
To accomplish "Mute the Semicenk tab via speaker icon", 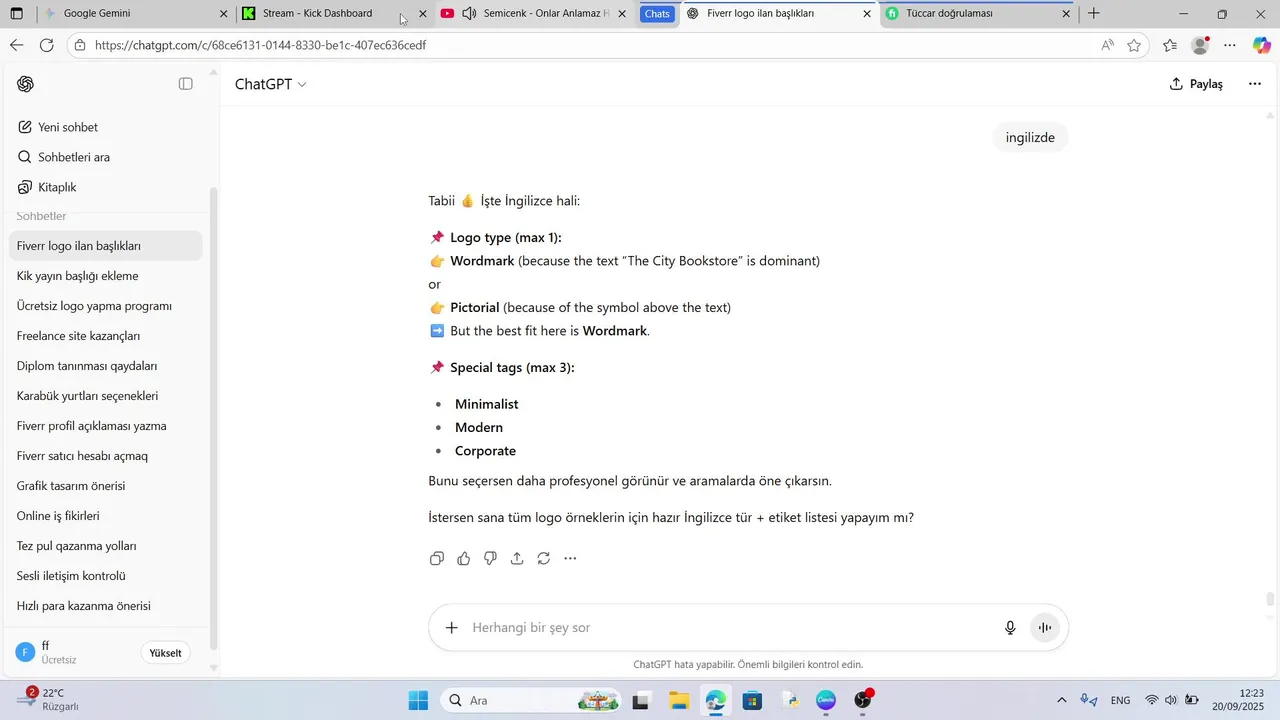I will pos(469,14).
